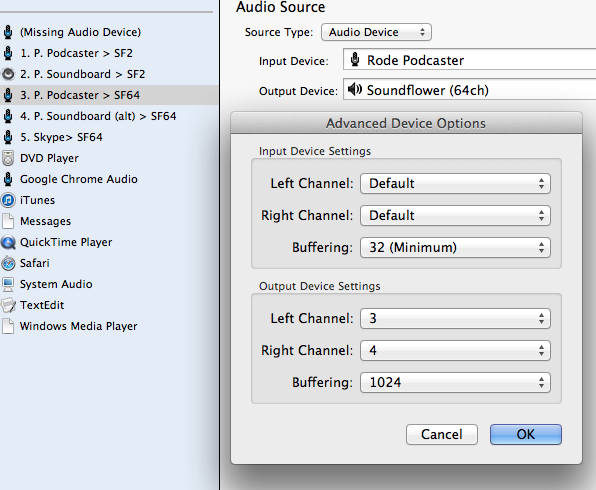Choose output Left Channel 3 popup
Image resolution: width=596 pixels, height=490 pixels.
tap(455, 319)
